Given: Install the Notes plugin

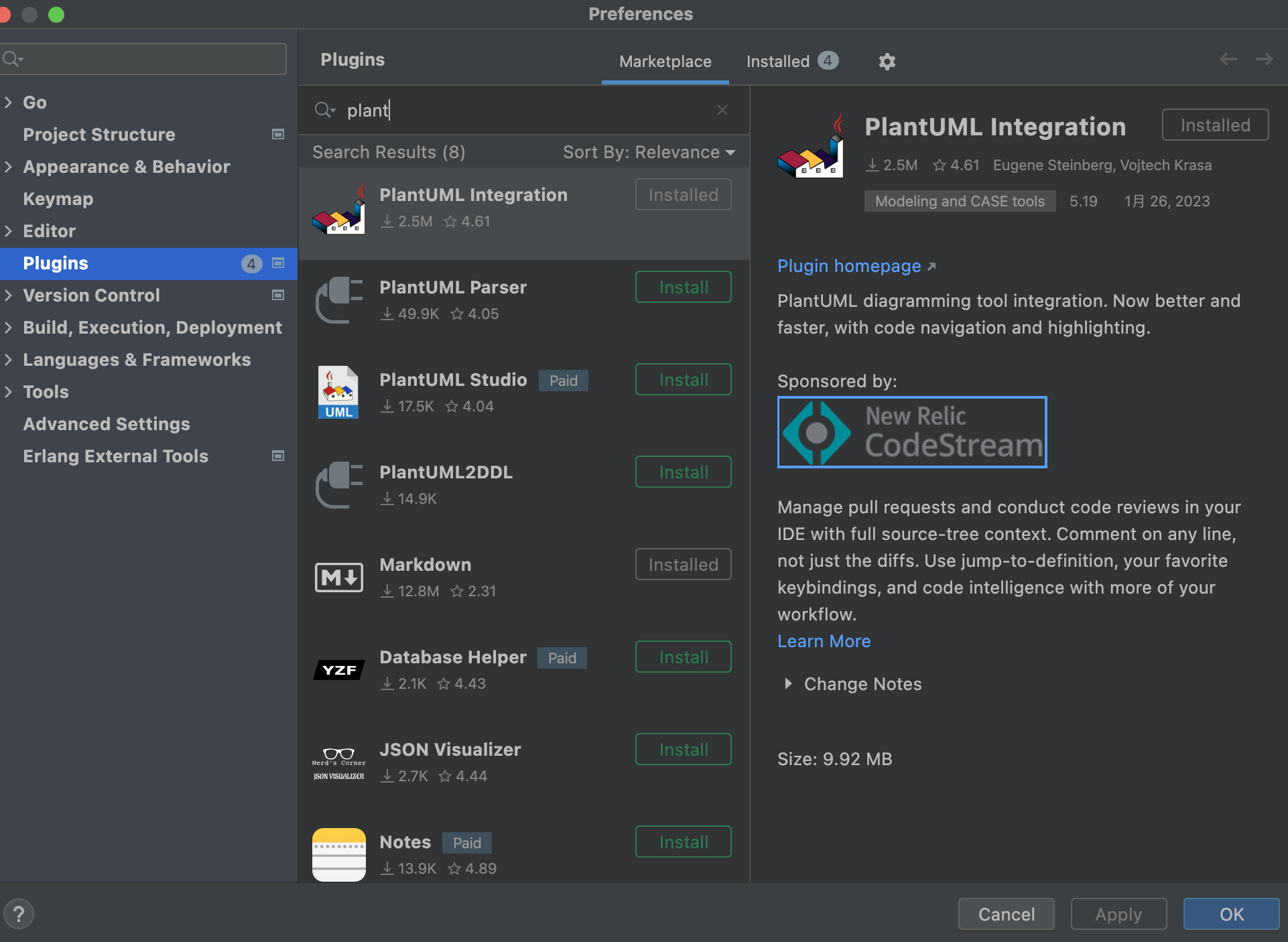Looking at the screenshot, I should coord(683,842).
